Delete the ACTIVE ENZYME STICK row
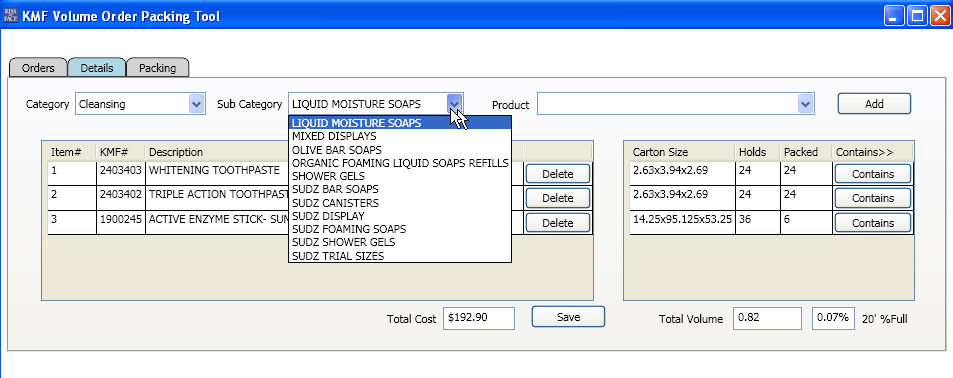This screenshot has width=953, height=378. click(557, 223)
